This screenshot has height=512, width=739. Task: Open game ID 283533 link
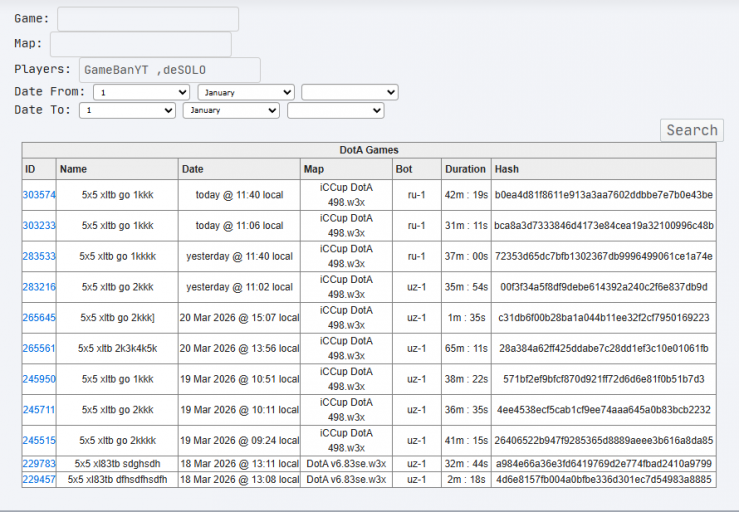coord(39,256)
